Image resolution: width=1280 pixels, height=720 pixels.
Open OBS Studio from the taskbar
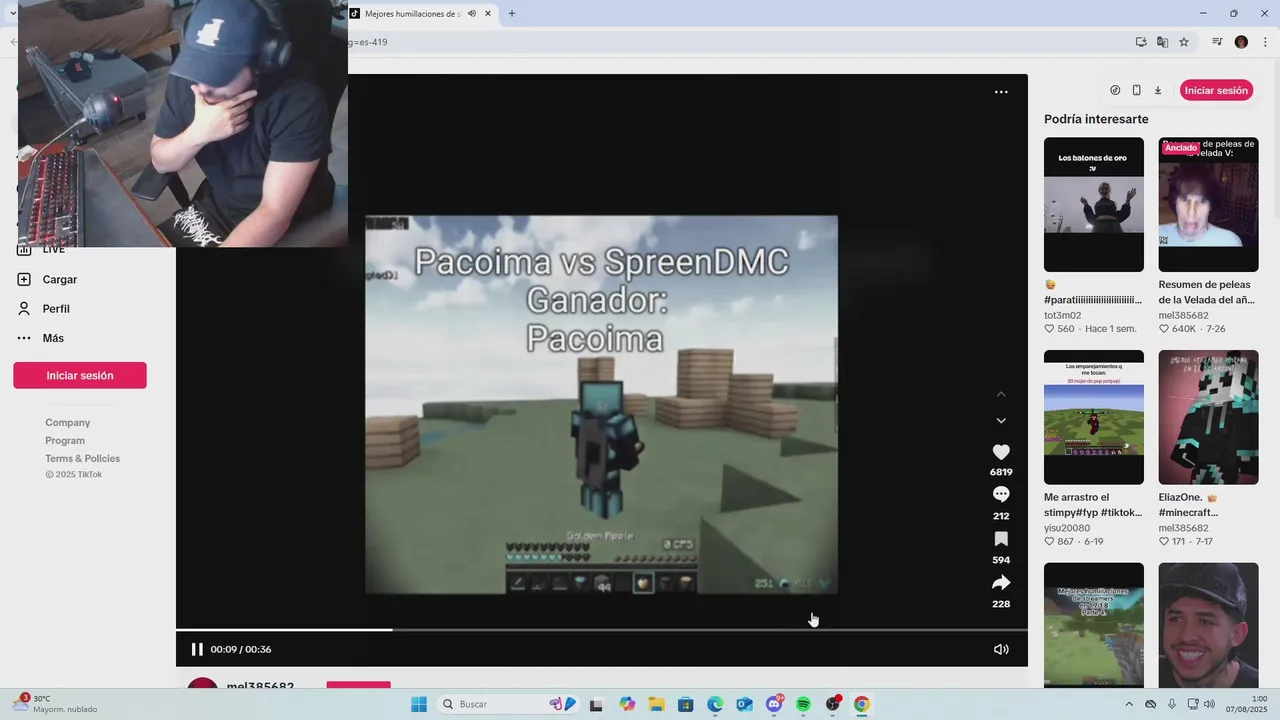833,704
